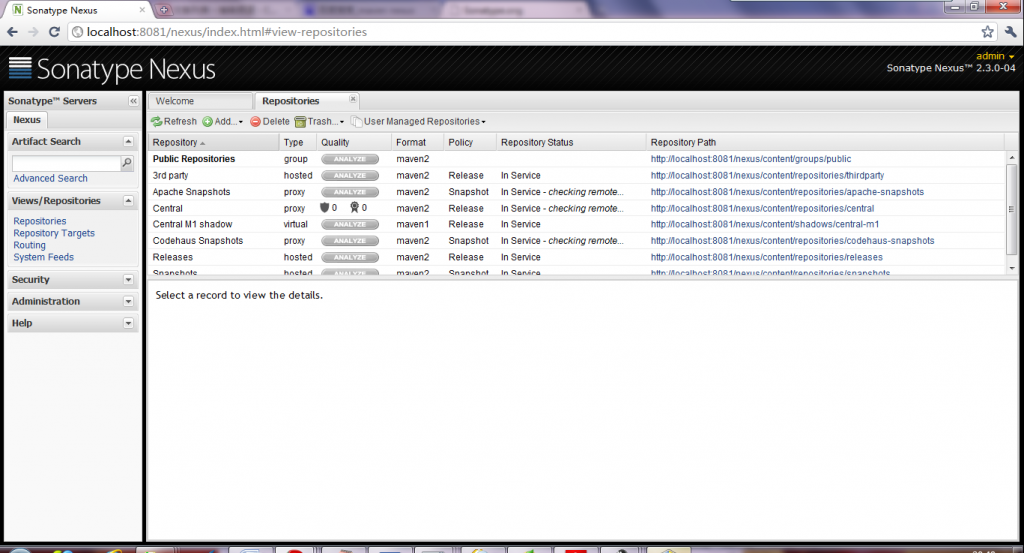Viewport: 1024px width, 553px height.
Task: Sort by the Policy column header
Action: pyautogui.click(x=470, y=142)
